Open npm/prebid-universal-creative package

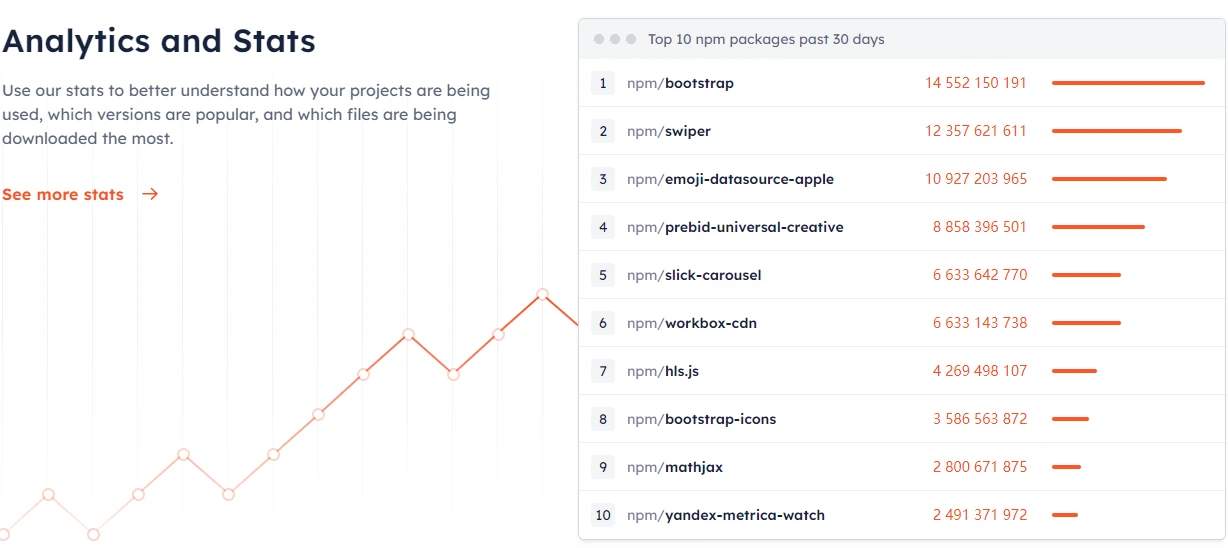pyautogui.click(x=735, y=227)
